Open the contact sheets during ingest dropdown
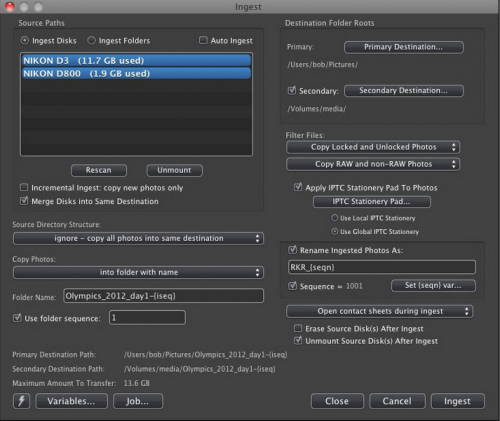 pos(379,311)
